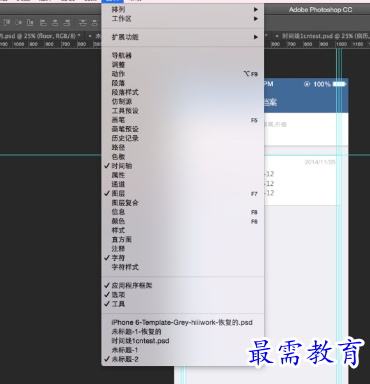The width and height of the screenshot is (370, 384).
Task: Toggle off 应用程序框架
Action: coord(183,285)
